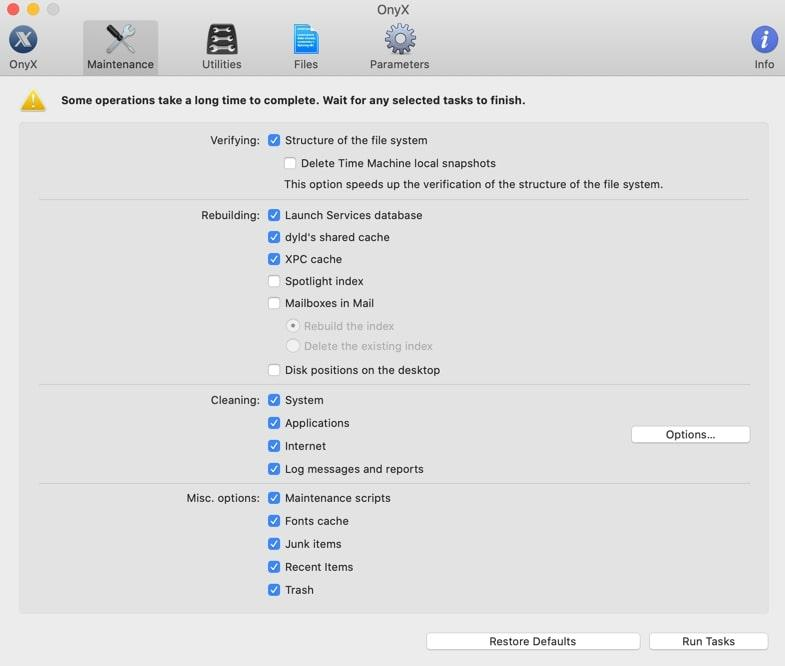Click Restore Defaults button
The height and width of the screenshot is (666, 785).
click(x=533, y=641)
